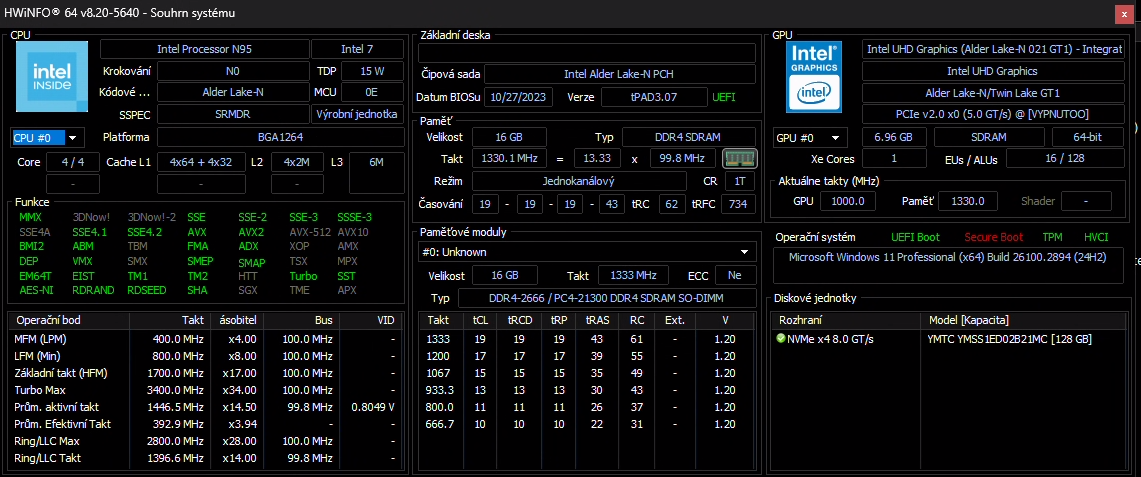Click the GPU clock value 1000.0

[x=848, y=201]
